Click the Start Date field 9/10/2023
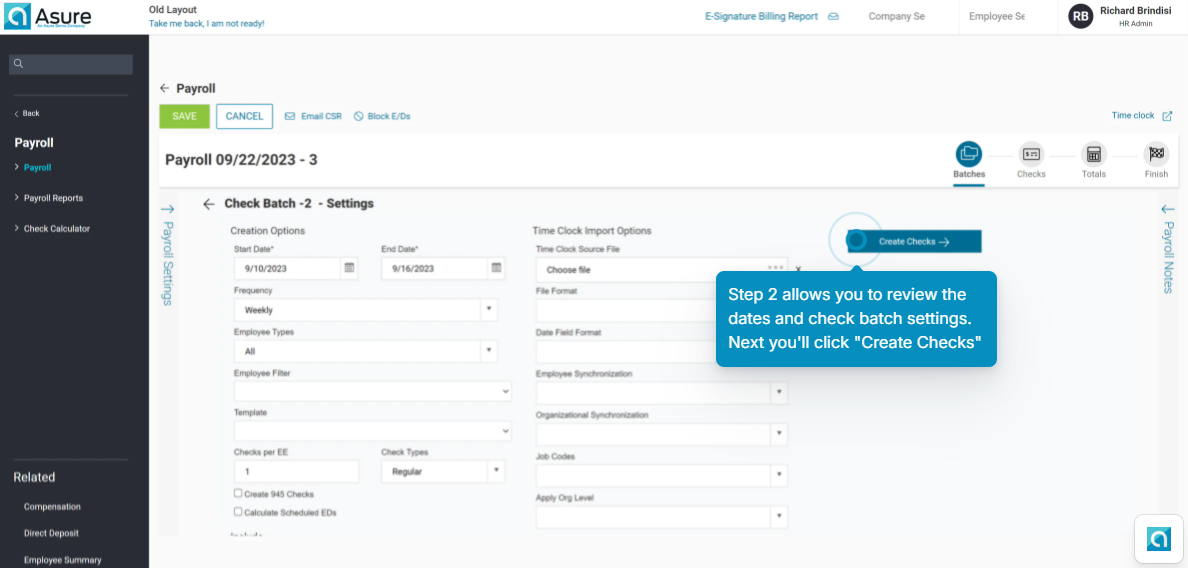The image size is (1188, 568). coord(287,268)
